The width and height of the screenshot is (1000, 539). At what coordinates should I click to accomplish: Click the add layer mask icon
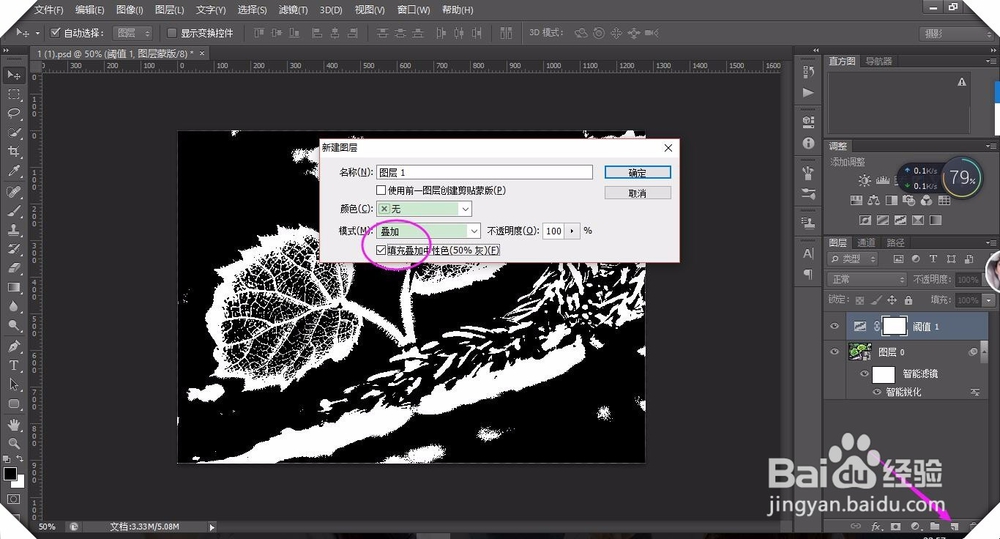click(896, 526)
